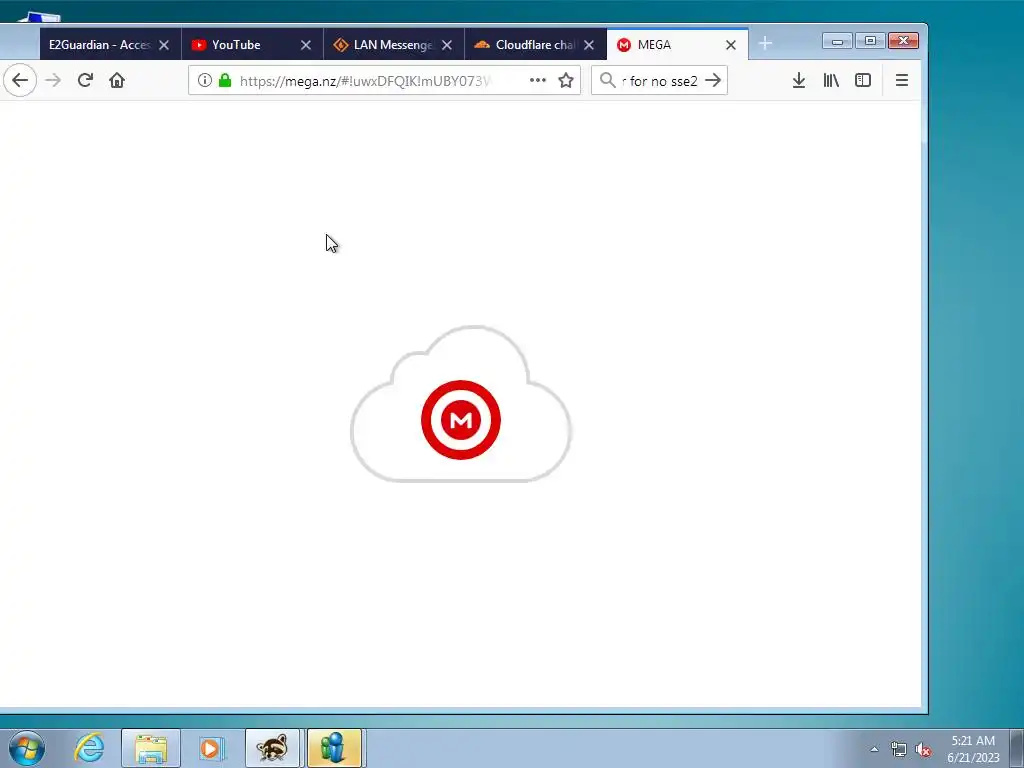Open the downloads panel

click(x=798, y=80)
